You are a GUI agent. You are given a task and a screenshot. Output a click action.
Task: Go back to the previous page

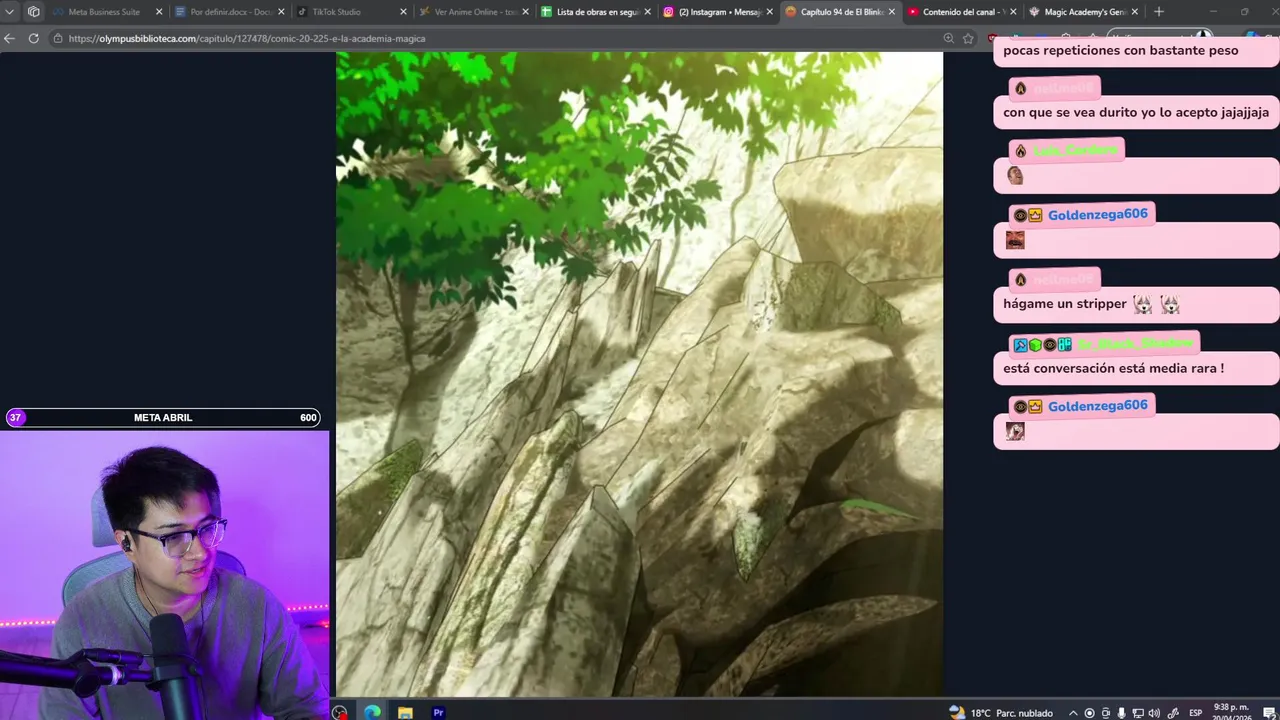point(10,38)
